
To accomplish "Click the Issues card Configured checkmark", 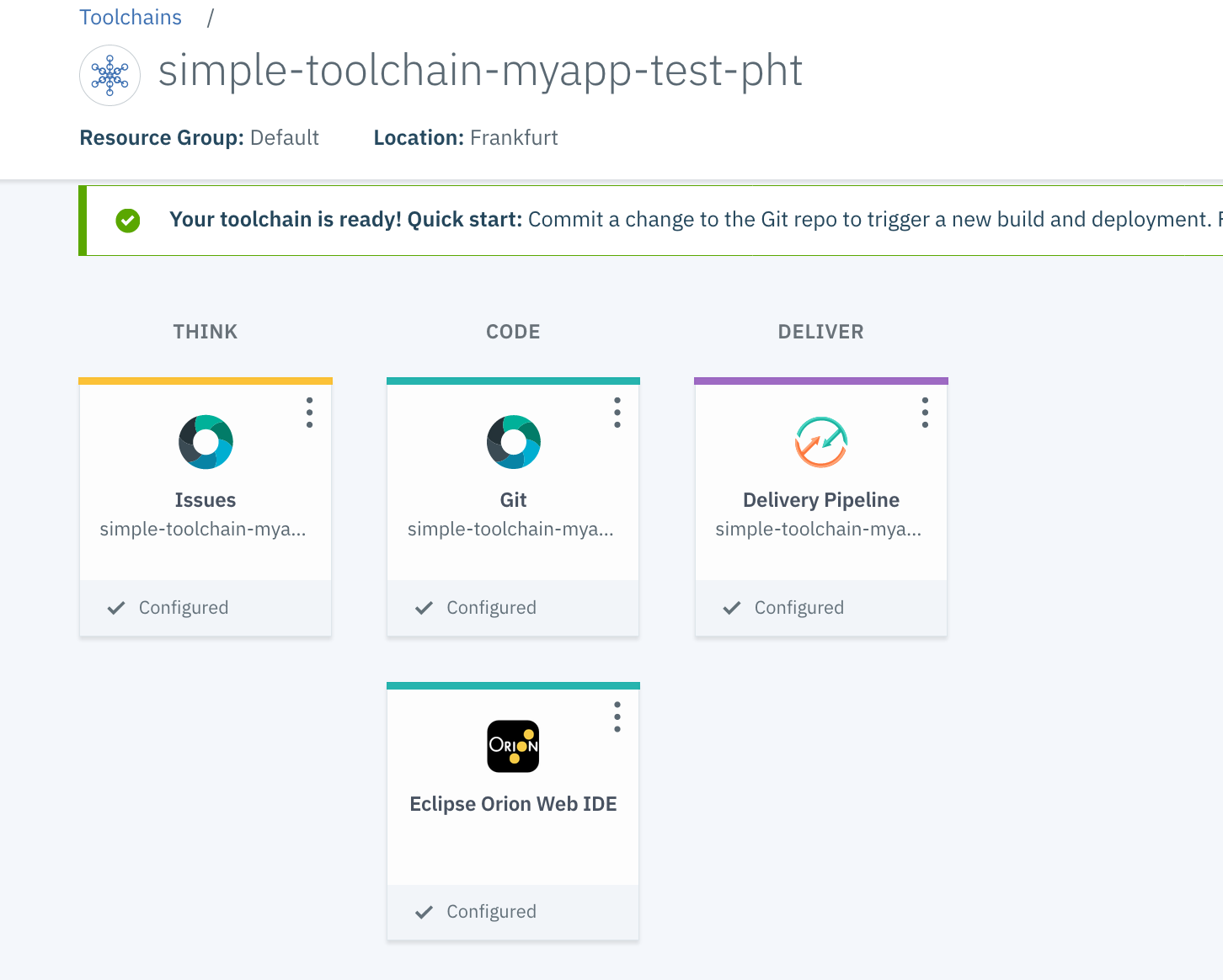I will click(116, 608).
